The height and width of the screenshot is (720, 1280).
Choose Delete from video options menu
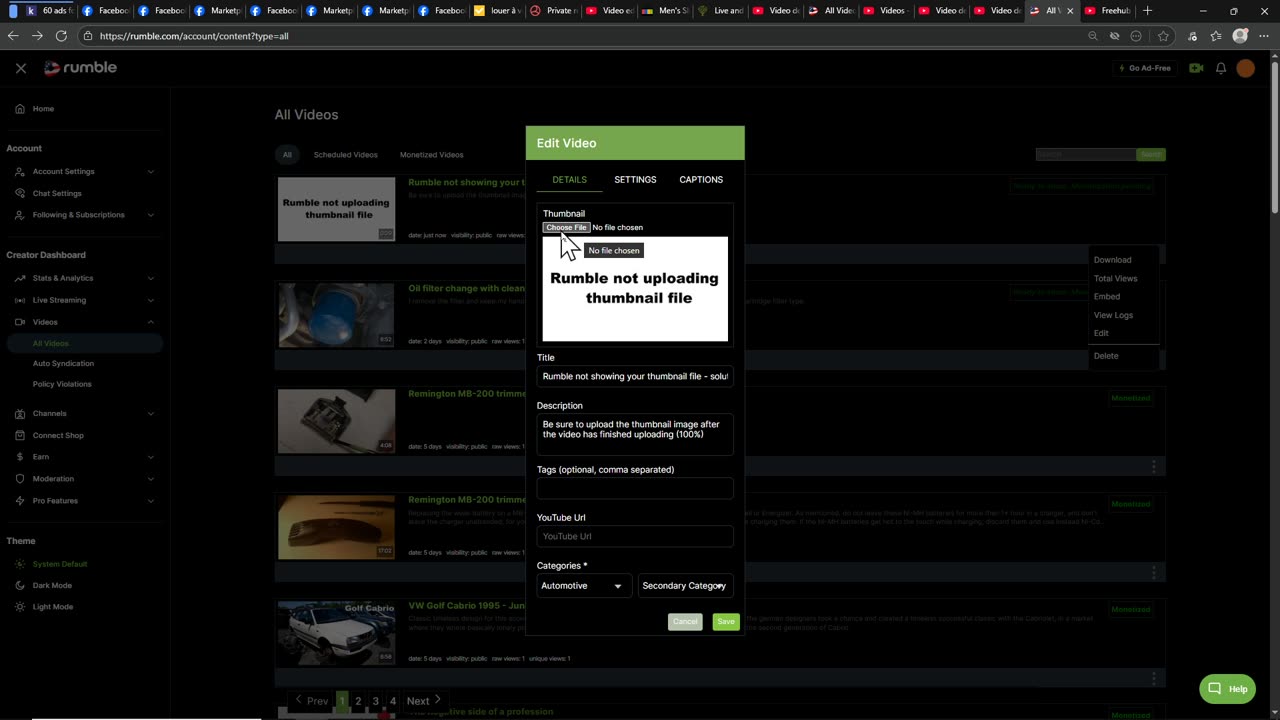(x=1106, y=356)
